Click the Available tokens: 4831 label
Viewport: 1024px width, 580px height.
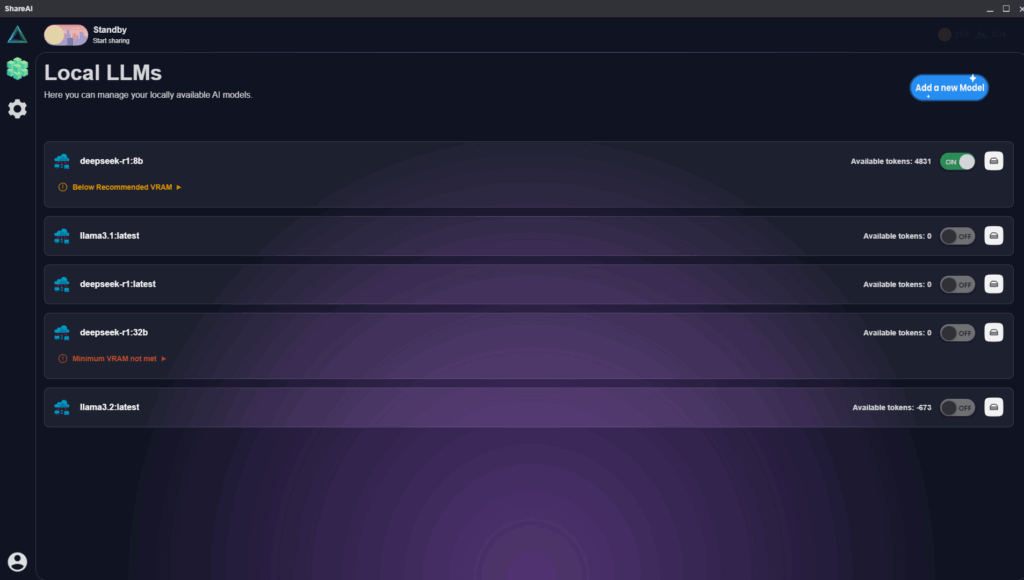point(891,161)
